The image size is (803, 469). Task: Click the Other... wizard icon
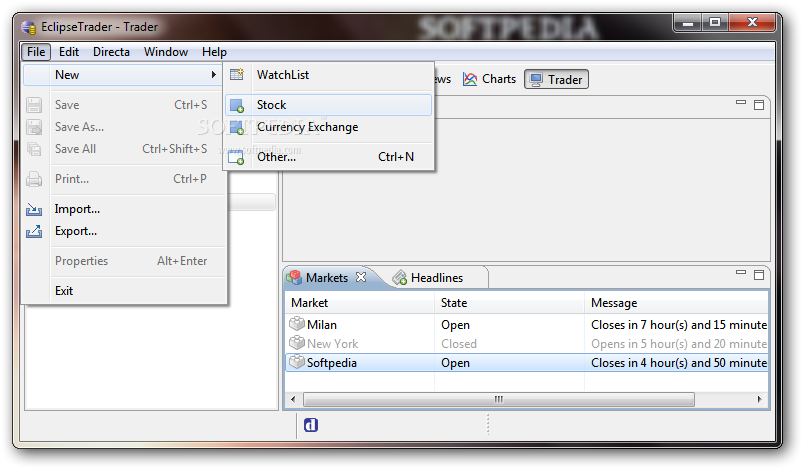tap(236, 158)
